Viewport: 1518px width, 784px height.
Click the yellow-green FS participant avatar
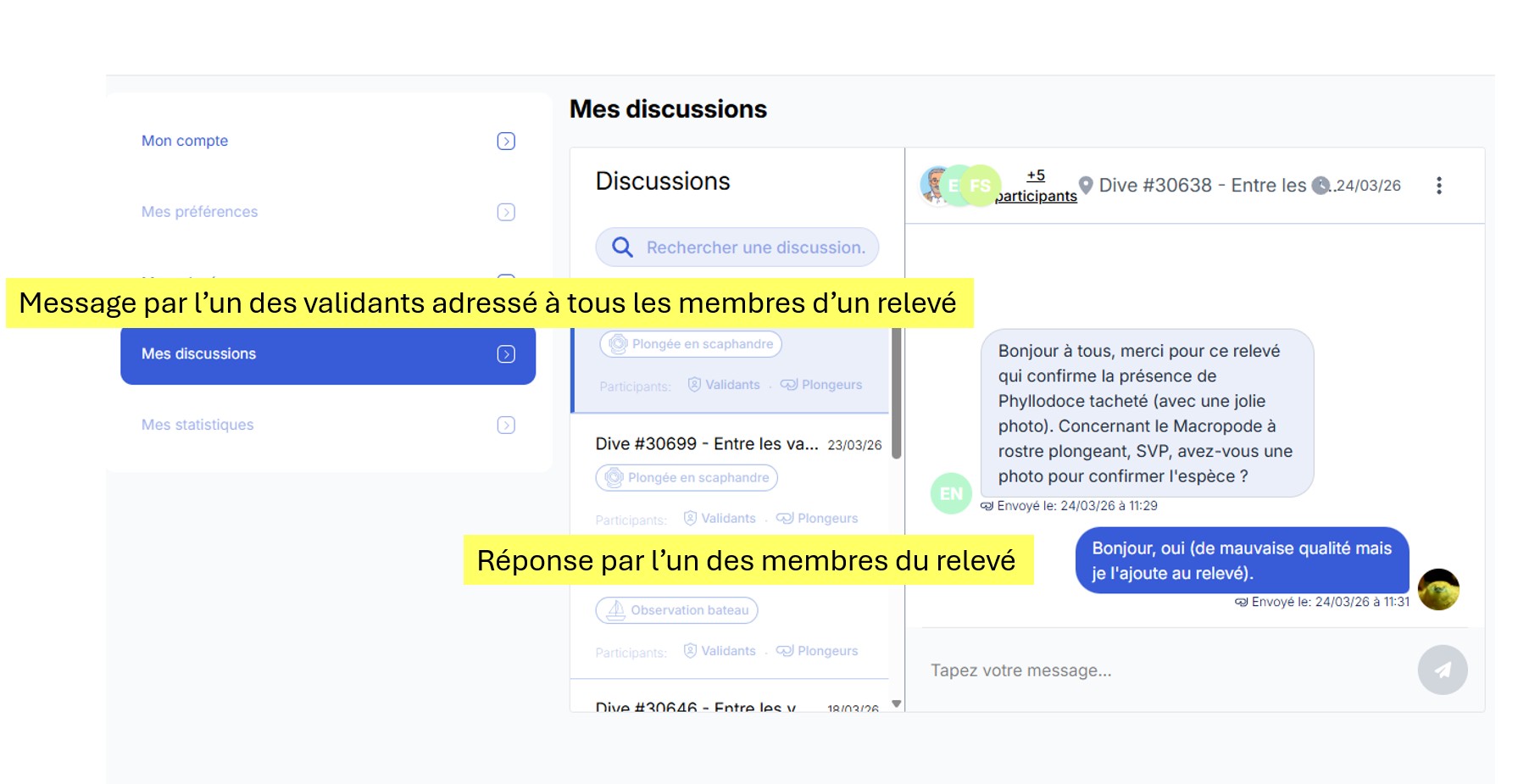[981, 186]
